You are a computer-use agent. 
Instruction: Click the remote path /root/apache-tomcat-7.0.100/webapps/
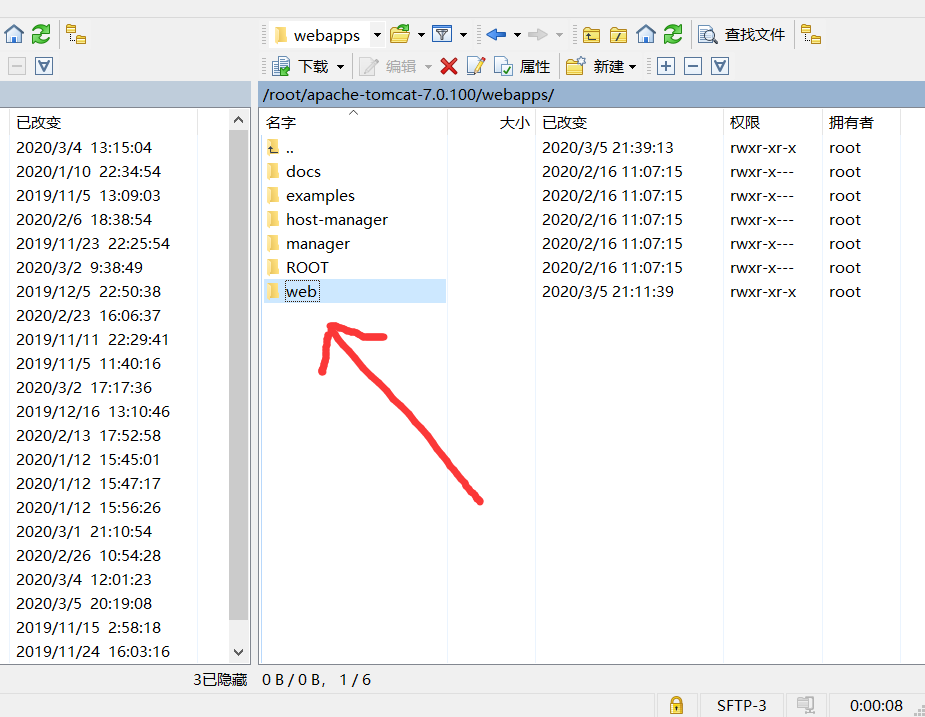tap(408, 94)
